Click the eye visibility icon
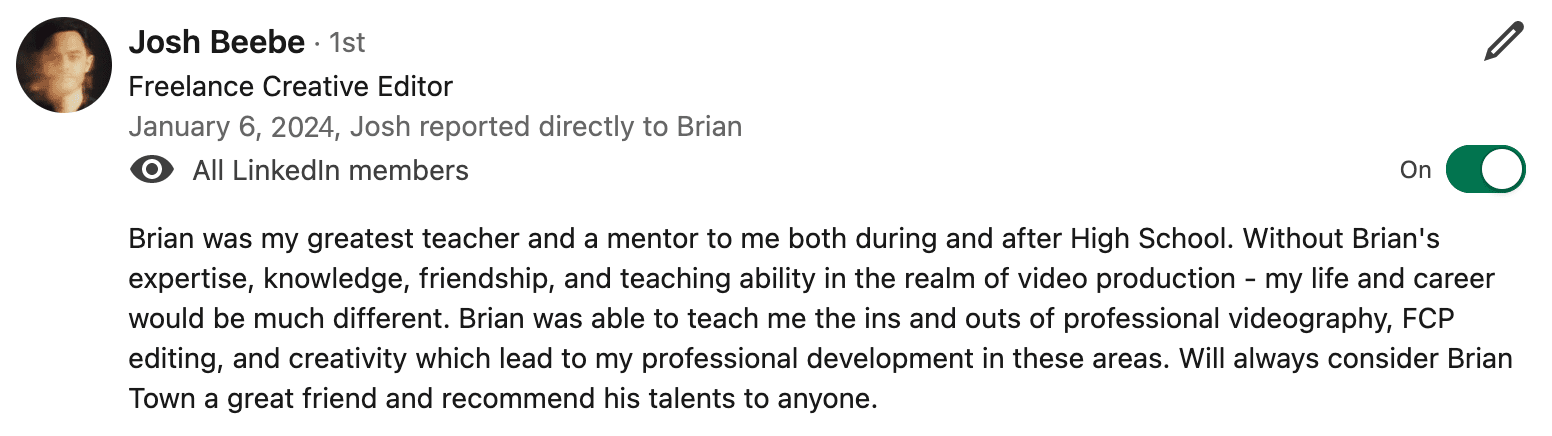 [x=151, y=171]
